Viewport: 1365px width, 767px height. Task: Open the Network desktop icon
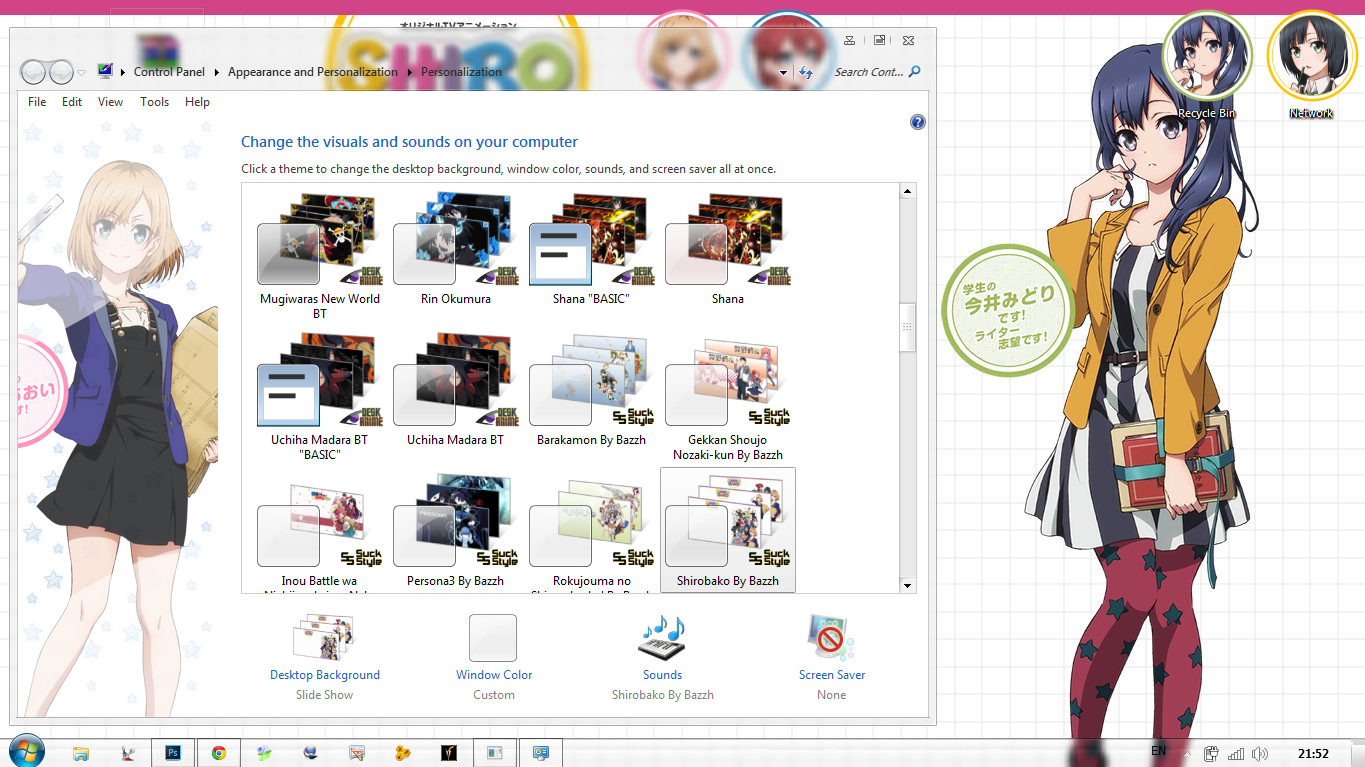[1311, 66]
